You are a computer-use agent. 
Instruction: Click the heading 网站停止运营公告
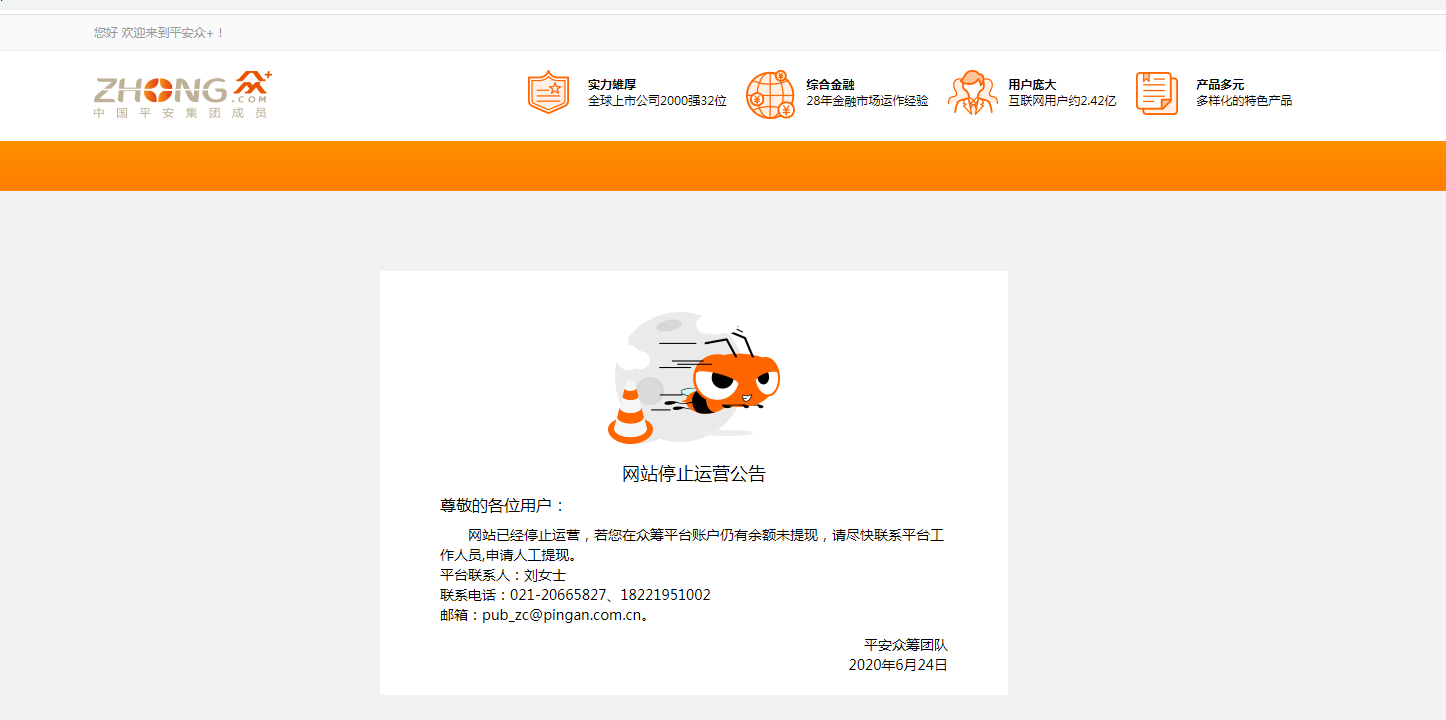(x=693, y=472)
